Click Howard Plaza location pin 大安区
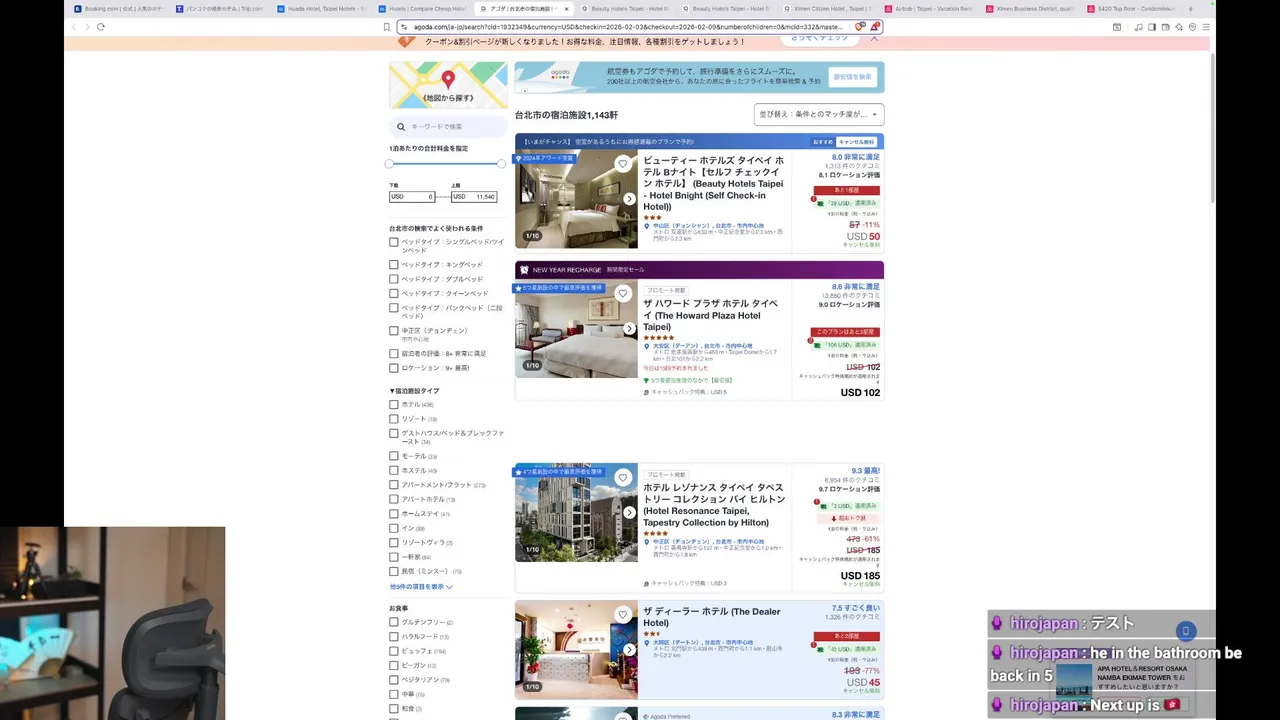This screenshot has height=720, width=1280. tap(647, 346)
